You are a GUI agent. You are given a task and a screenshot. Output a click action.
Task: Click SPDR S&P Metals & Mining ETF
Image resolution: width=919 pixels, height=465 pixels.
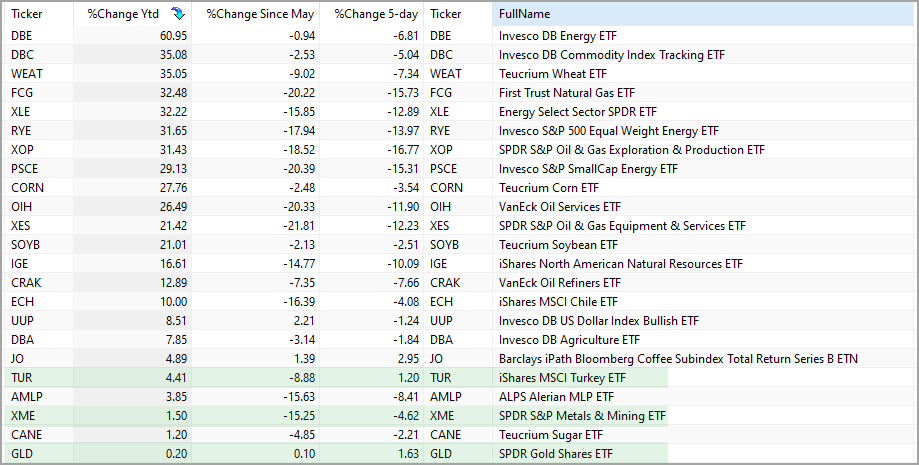(x=583, y=416)
